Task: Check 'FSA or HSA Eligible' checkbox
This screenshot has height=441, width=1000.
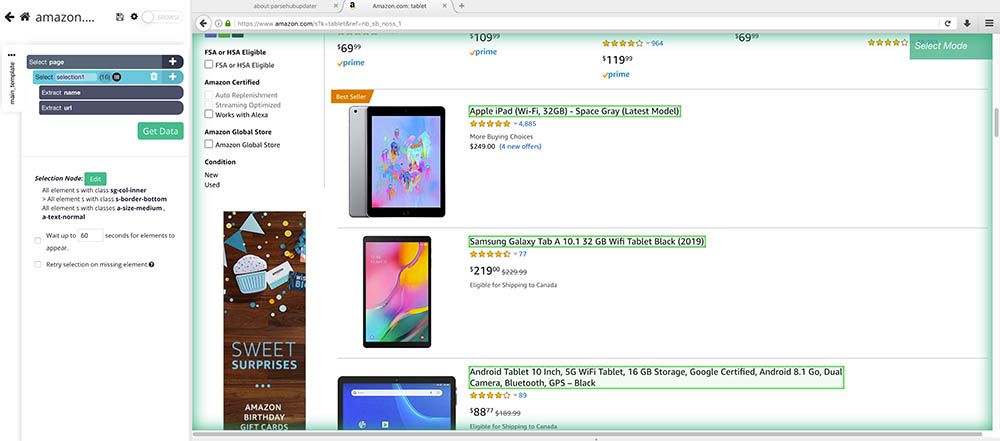Action: coord(209,65)
